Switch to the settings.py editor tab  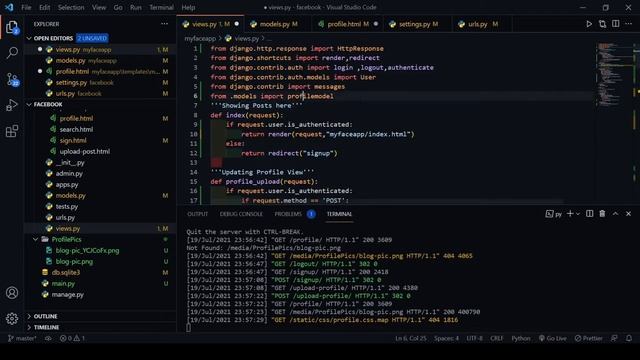click(418, 24)
